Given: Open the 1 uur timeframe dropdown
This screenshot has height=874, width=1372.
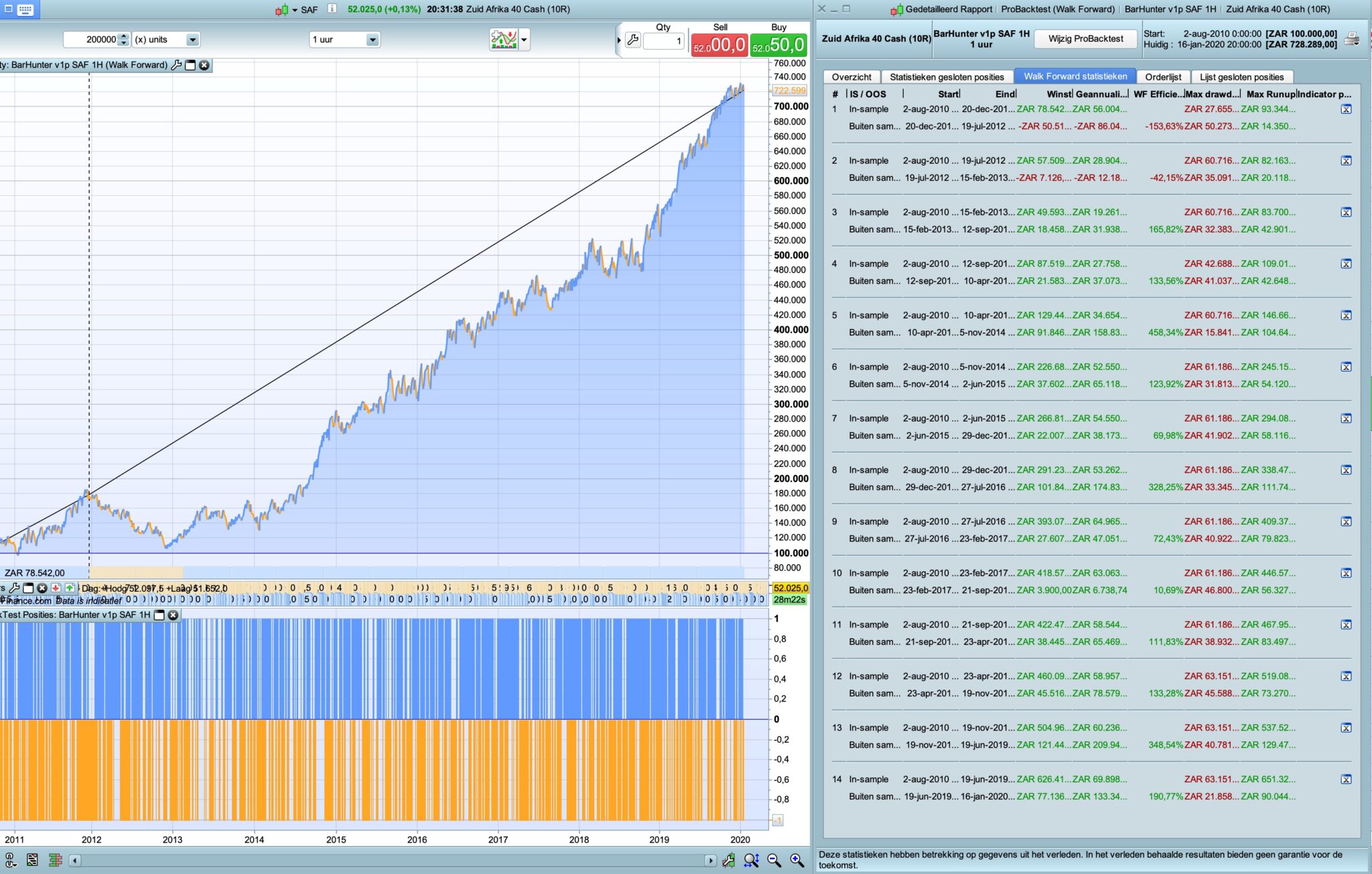Looking at the screenshot, I should click(372, 40).
